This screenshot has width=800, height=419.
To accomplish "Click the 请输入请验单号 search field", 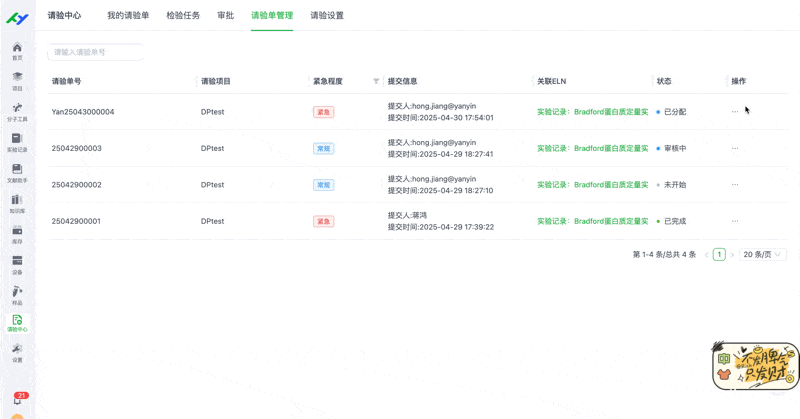I will [x=95, y=52].
